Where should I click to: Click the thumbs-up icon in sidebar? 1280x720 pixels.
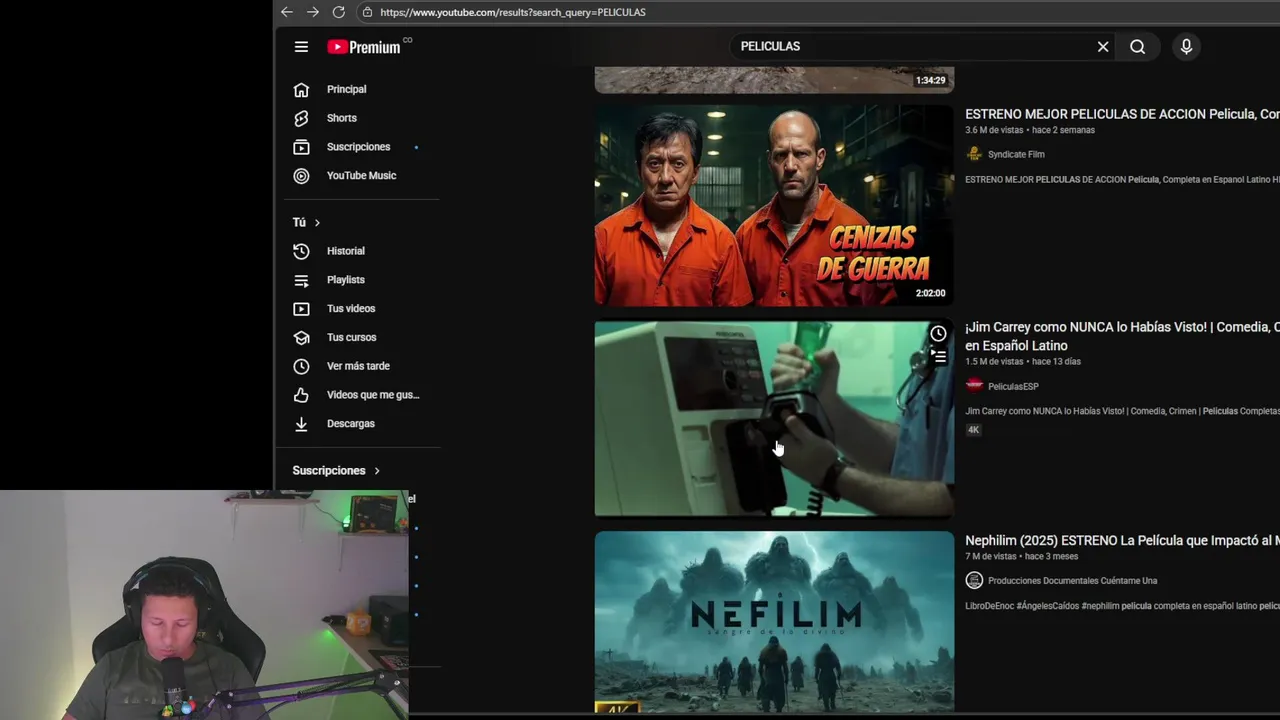point(301,395)
